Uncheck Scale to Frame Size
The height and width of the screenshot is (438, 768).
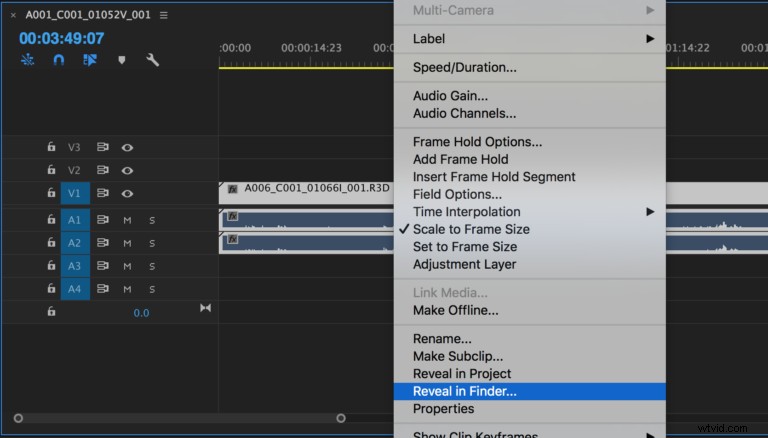click(x=529, y=229)
